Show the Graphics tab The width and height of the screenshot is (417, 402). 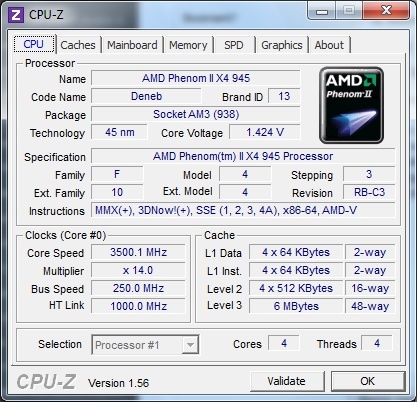(x=282, y=45)
